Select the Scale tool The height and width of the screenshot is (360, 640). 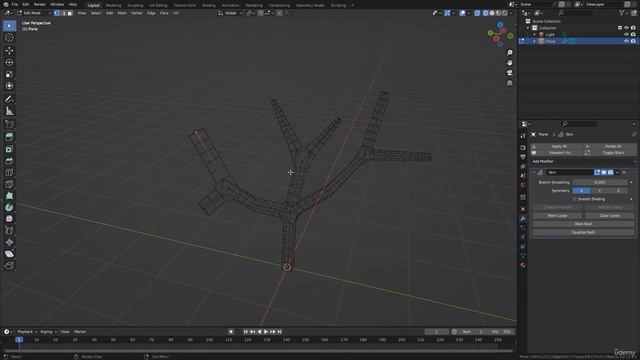(9, 74)
